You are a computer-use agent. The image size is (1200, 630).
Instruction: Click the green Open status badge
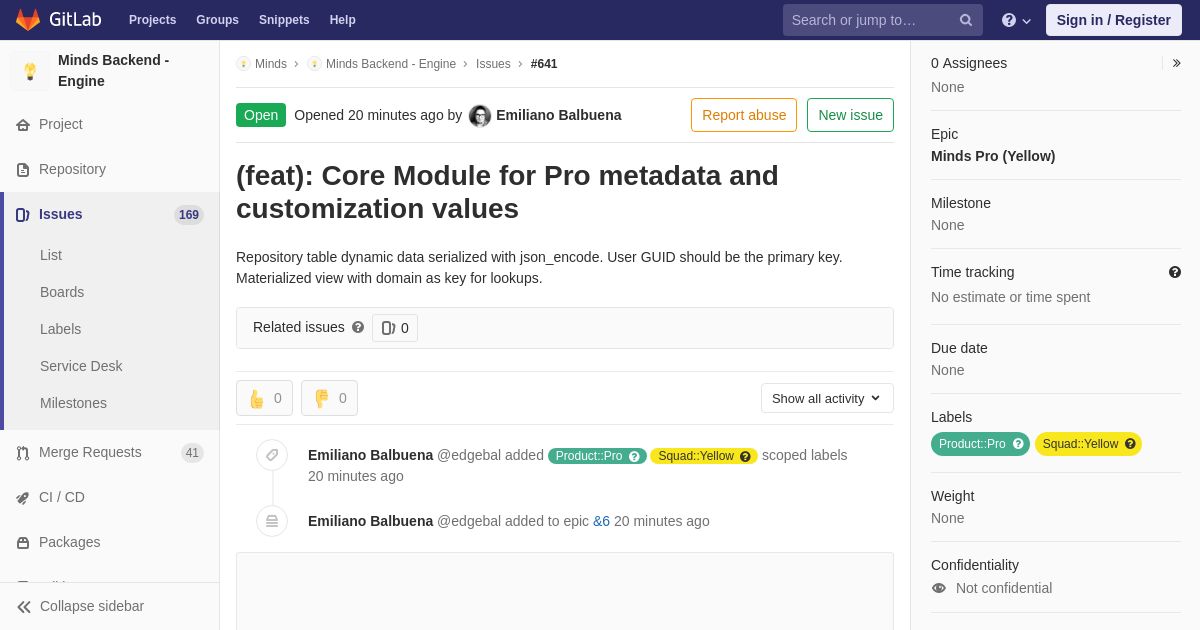point(261,115)
